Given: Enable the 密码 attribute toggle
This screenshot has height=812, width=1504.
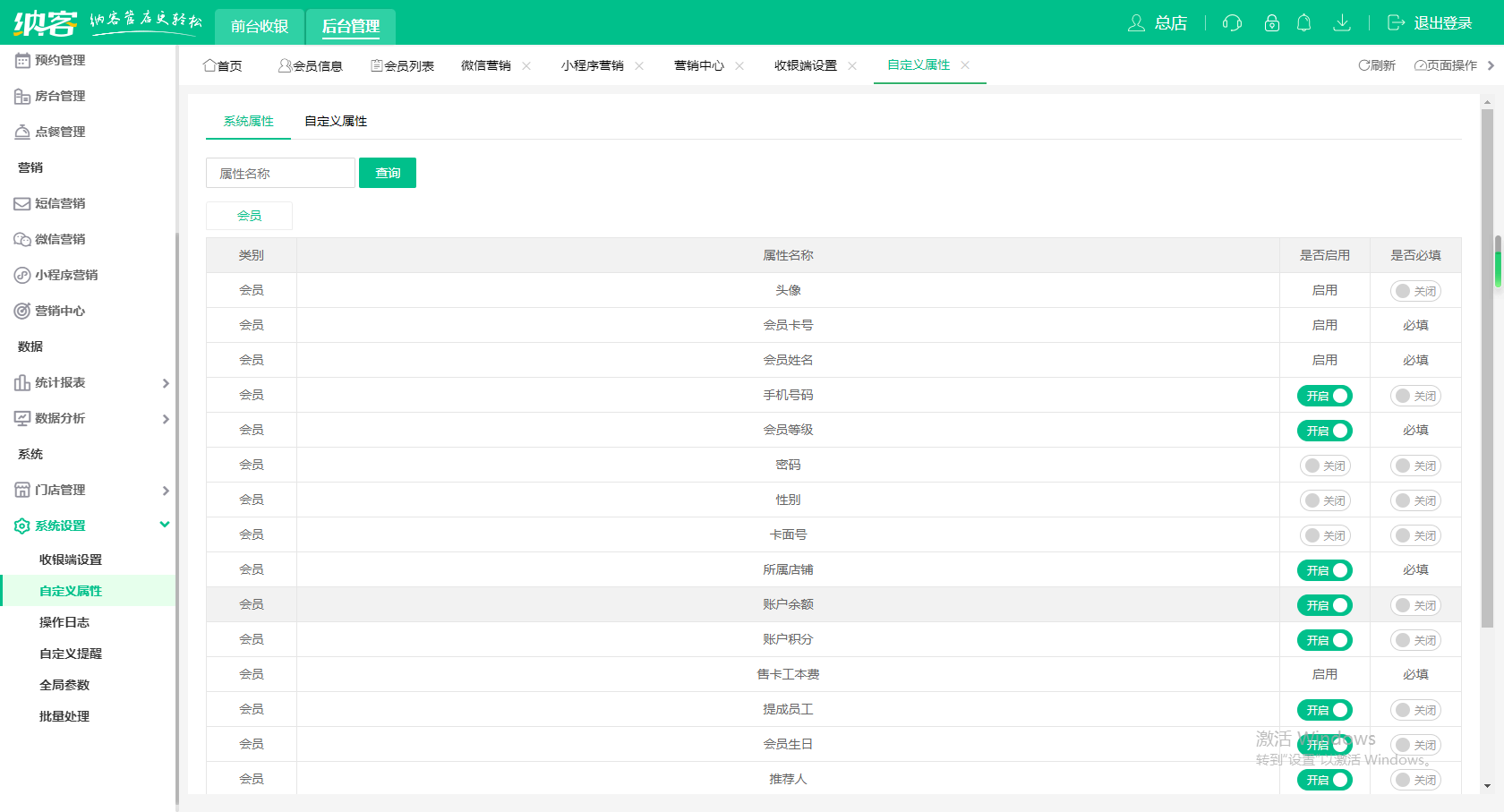Looking at the screenshot, I should coord(1324,466).
